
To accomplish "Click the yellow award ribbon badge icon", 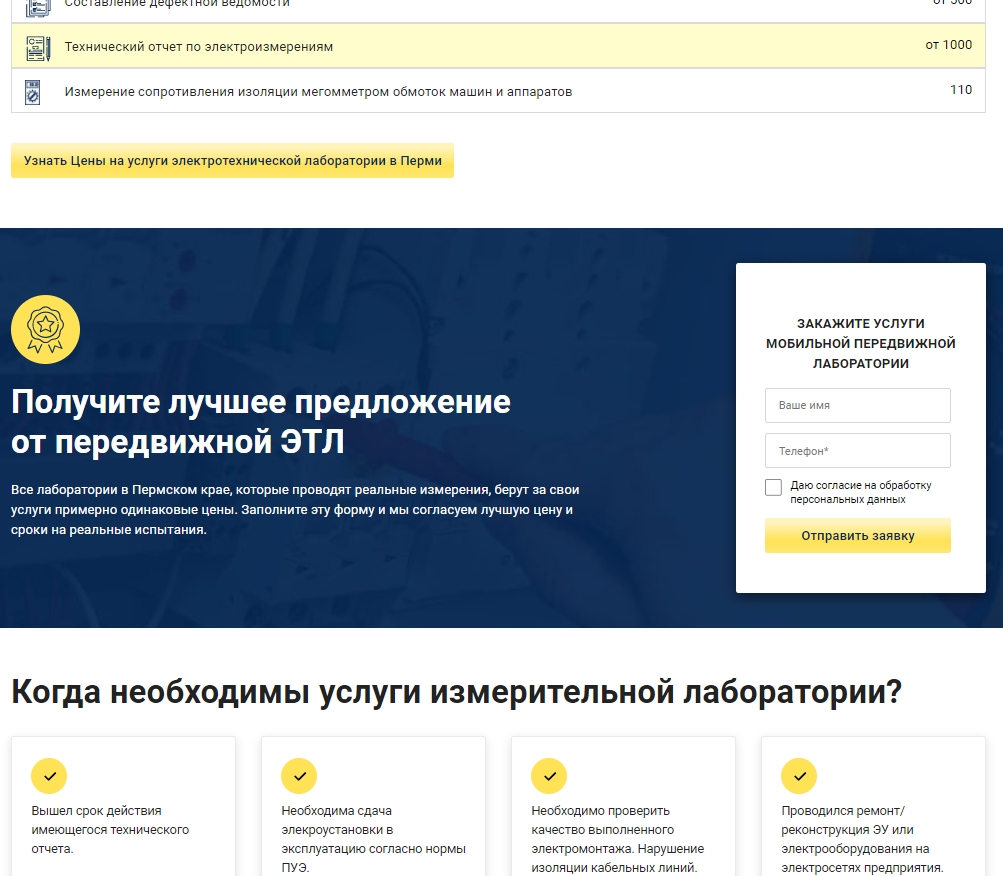I will [x=45, y=329].
